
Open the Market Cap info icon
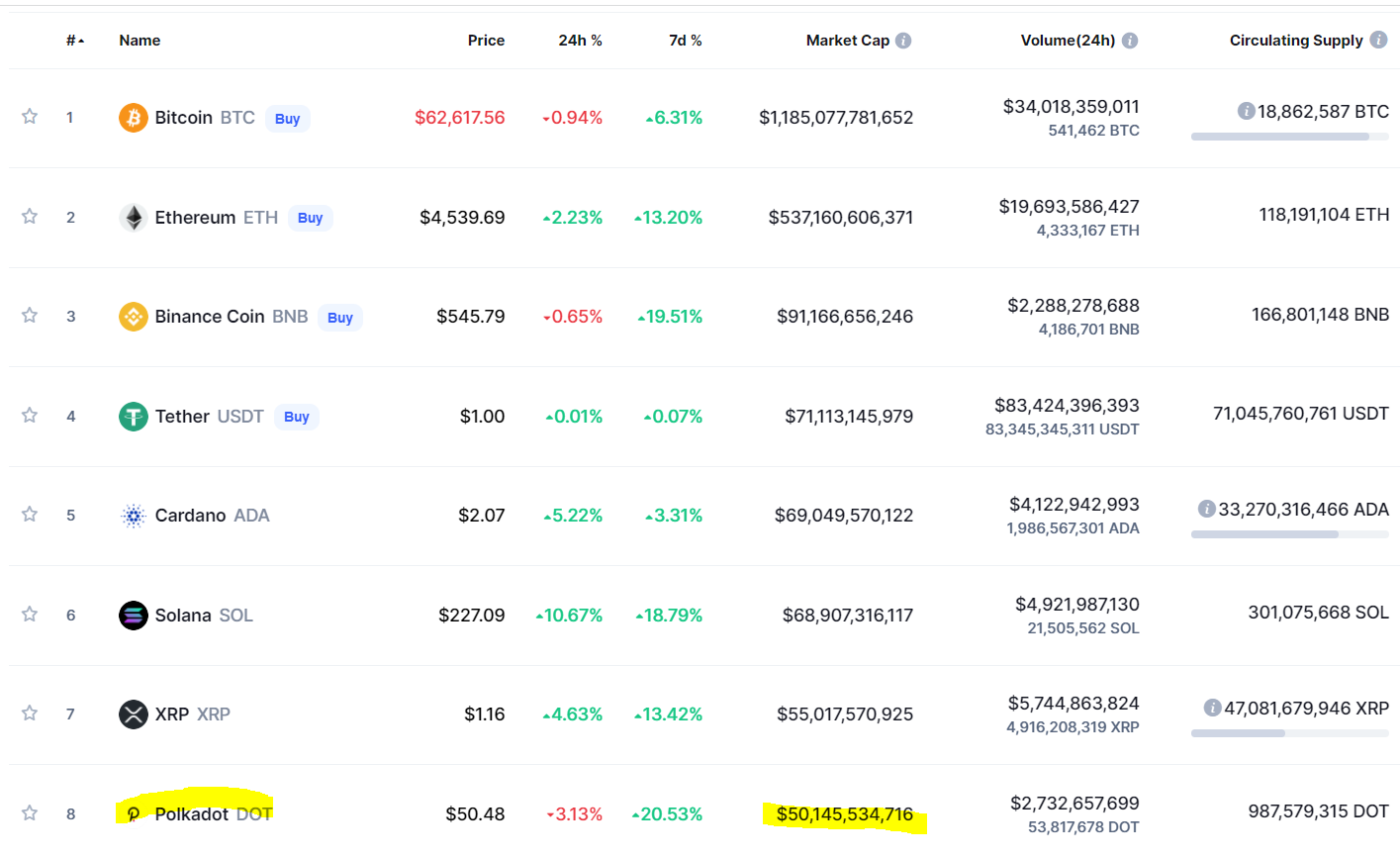(x=903, y=41)
